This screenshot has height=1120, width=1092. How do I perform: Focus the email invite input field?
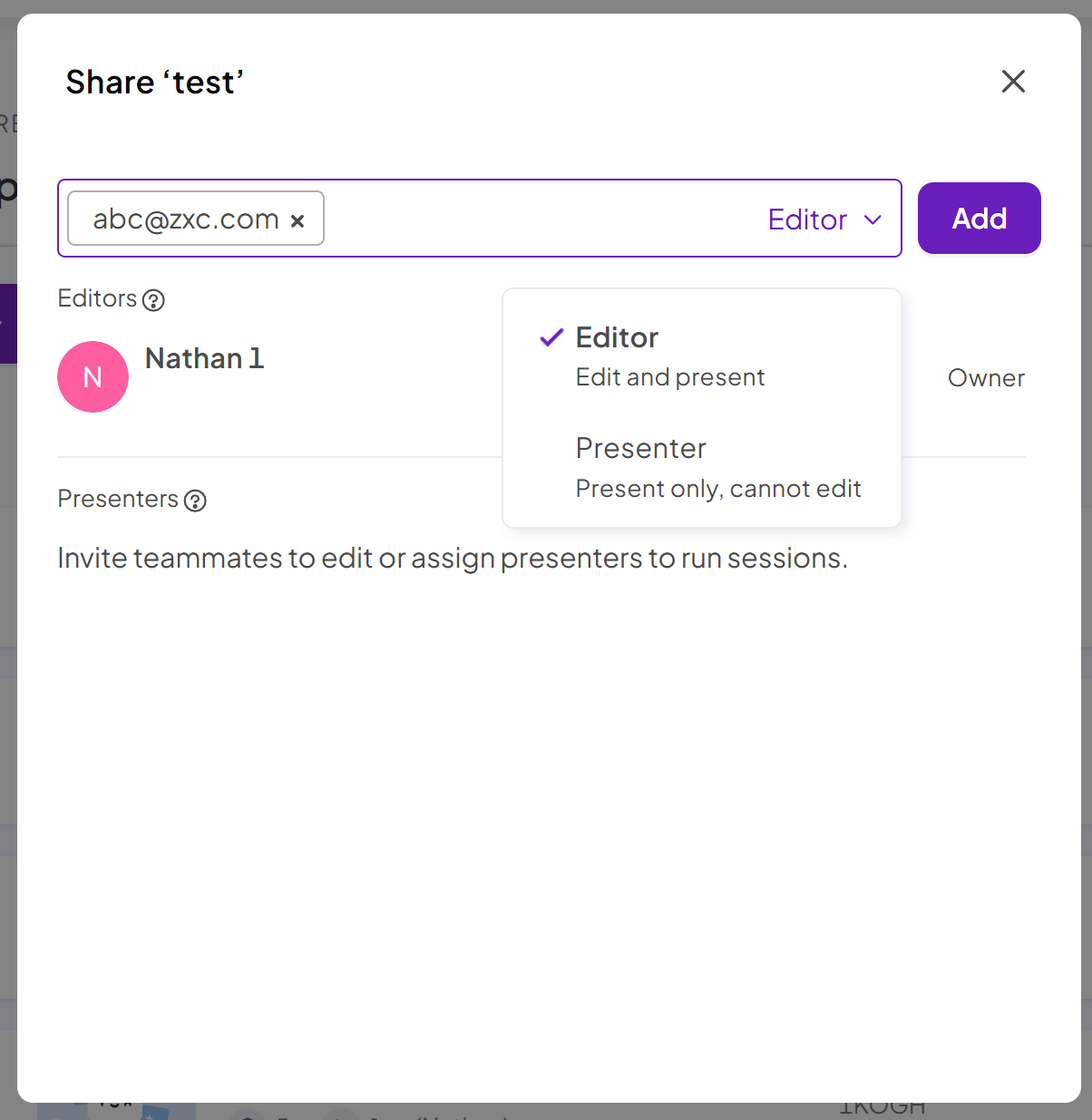click(535, 219)
